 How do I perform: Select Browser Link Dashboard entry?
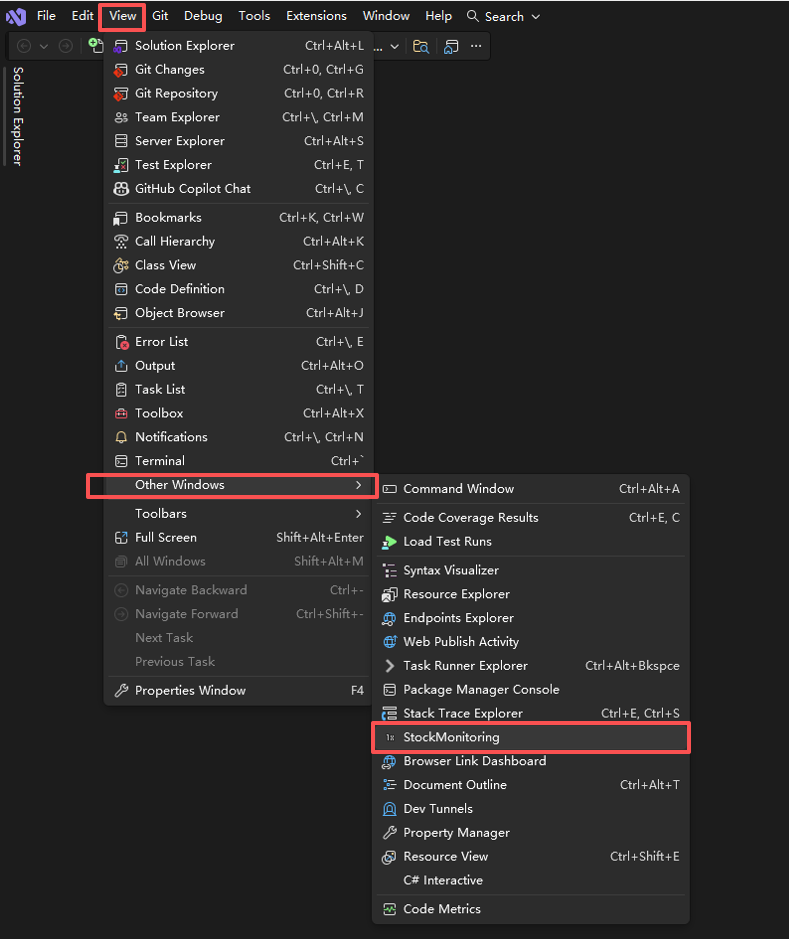click(531, 761)
